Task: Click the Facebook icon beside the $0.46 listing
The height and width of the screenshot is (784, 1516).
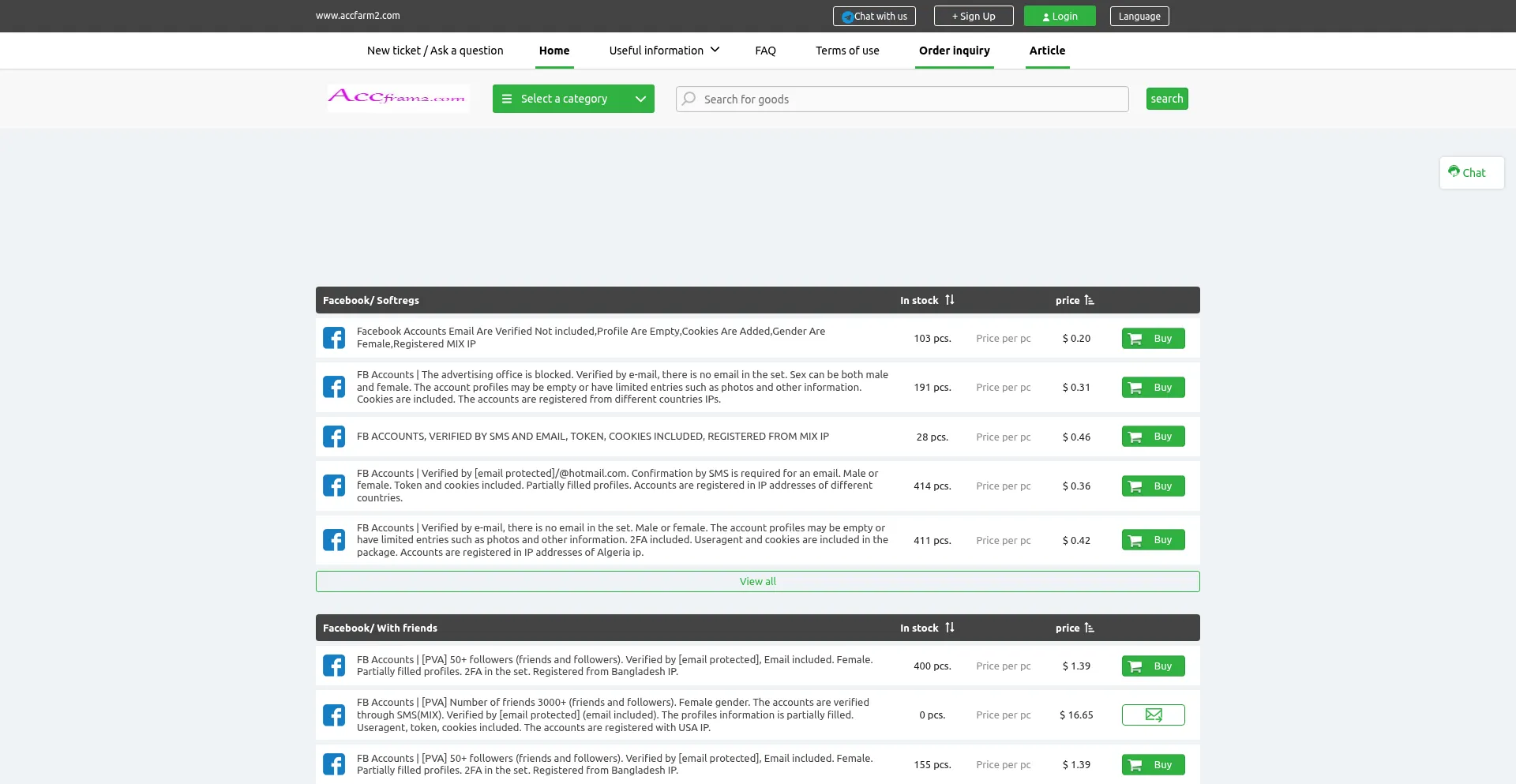Action: pos(334,437)
